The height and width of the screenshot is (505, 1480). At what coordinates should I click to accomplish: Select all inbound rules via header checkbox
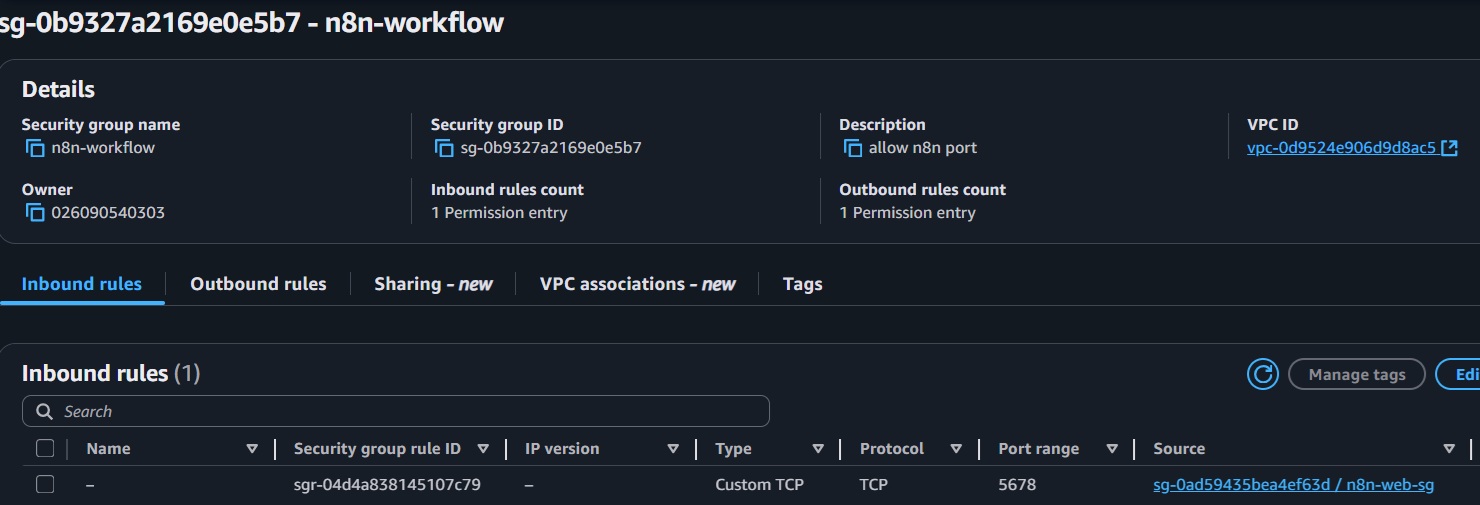[x=45, y=448]
